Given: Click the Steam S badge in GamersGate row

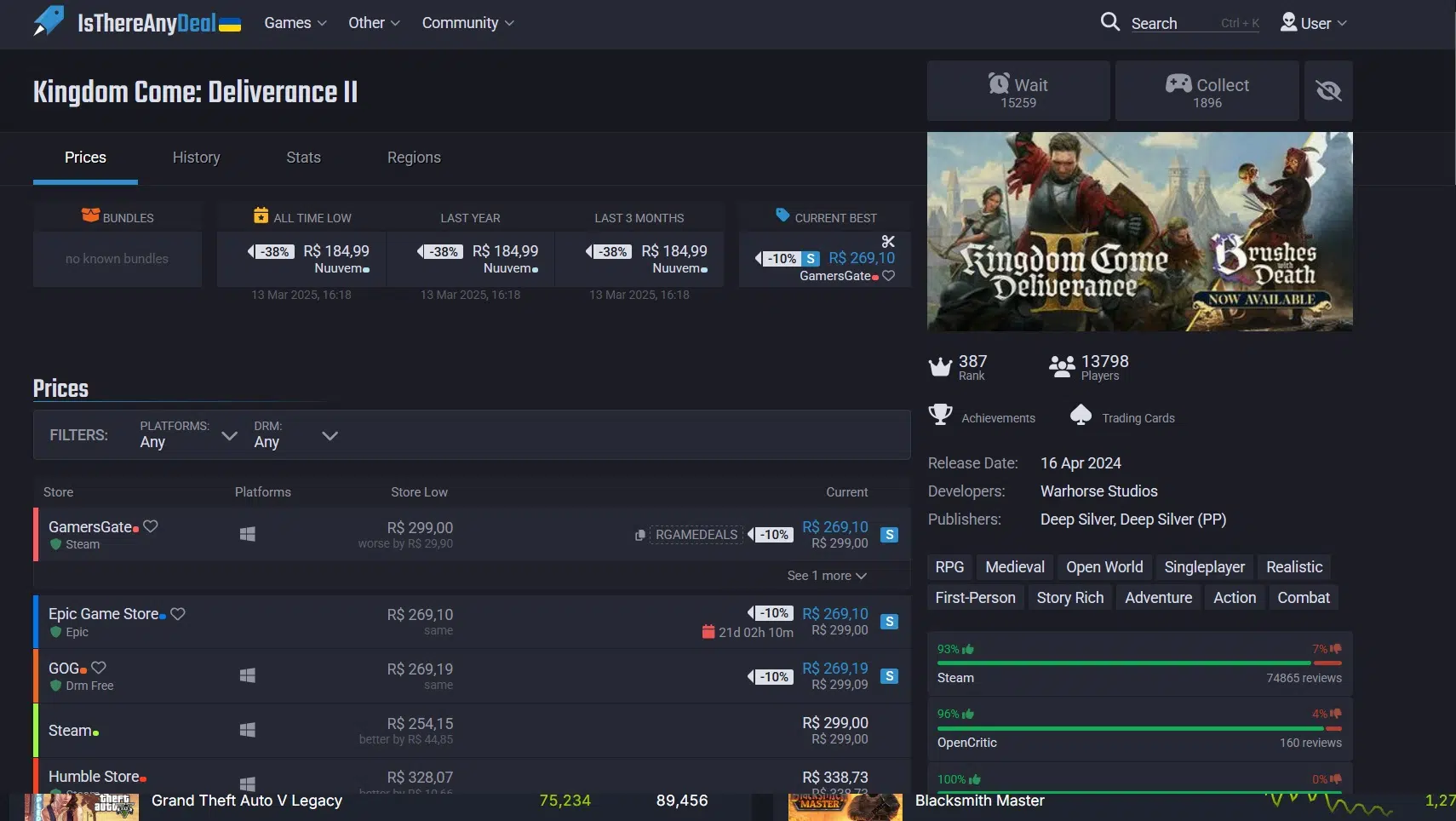Looking at the screenshot, I should pyautogui.click(x=889, y=535).
